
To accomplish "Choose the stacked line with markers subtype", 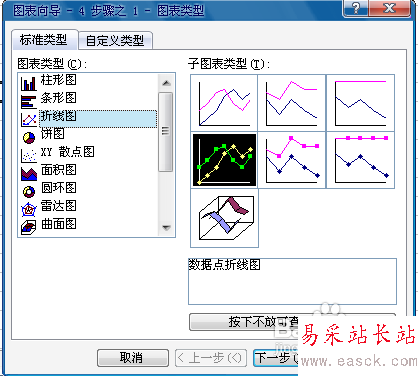I will click(292, 160).
